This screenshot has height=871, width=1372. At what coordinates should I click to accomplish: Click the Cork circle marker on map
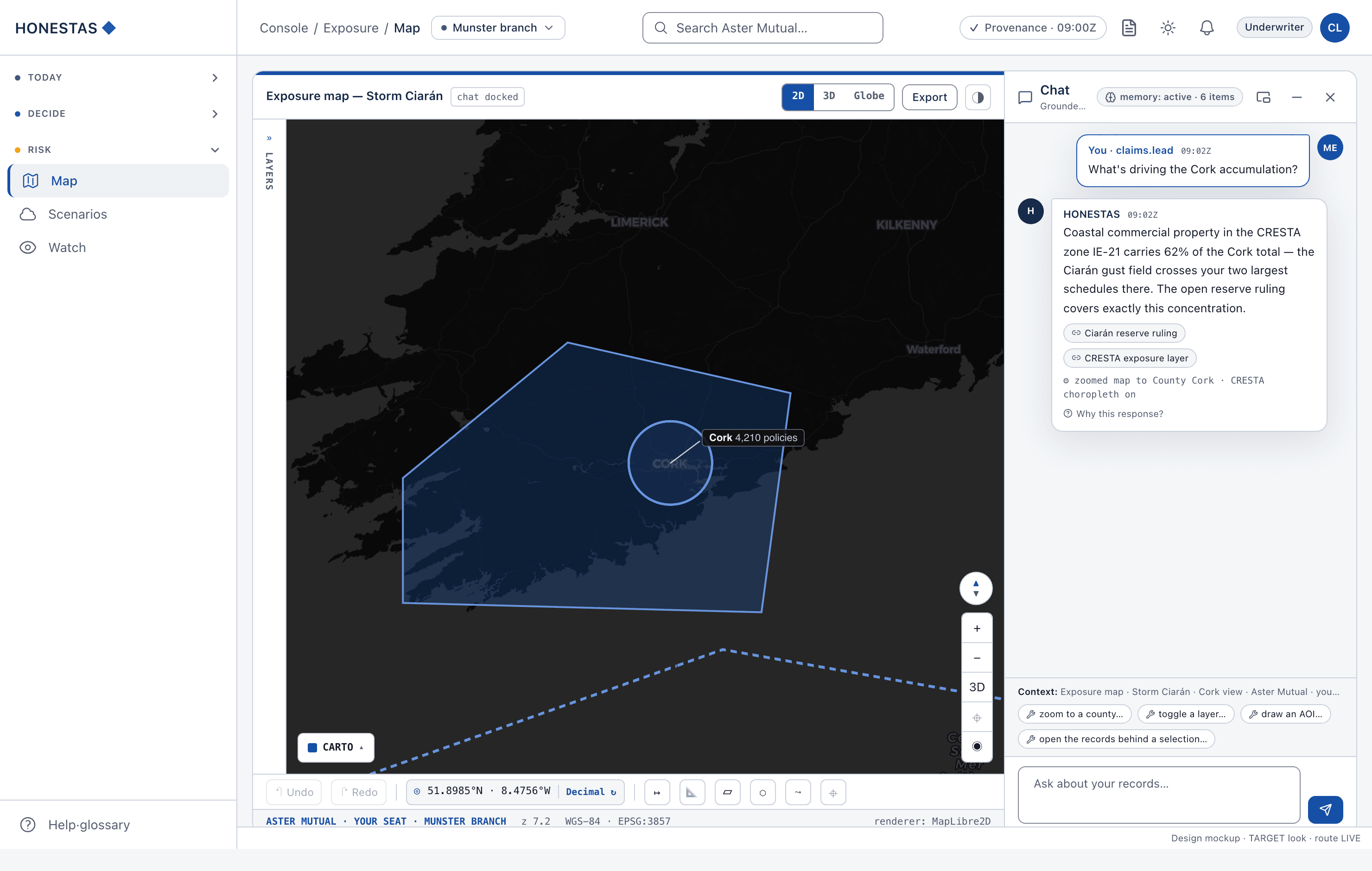(x=670, y=463)
